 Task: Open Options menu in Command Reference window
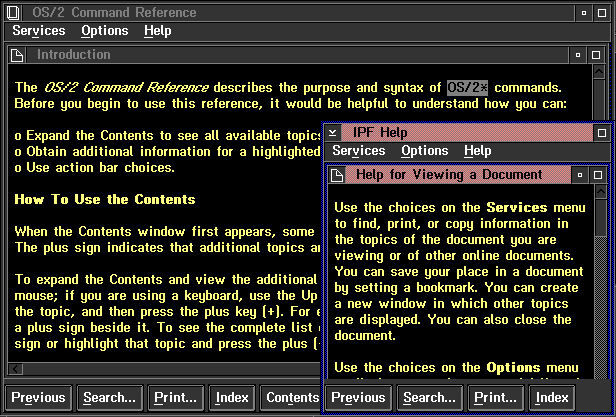tap(104, 31)
